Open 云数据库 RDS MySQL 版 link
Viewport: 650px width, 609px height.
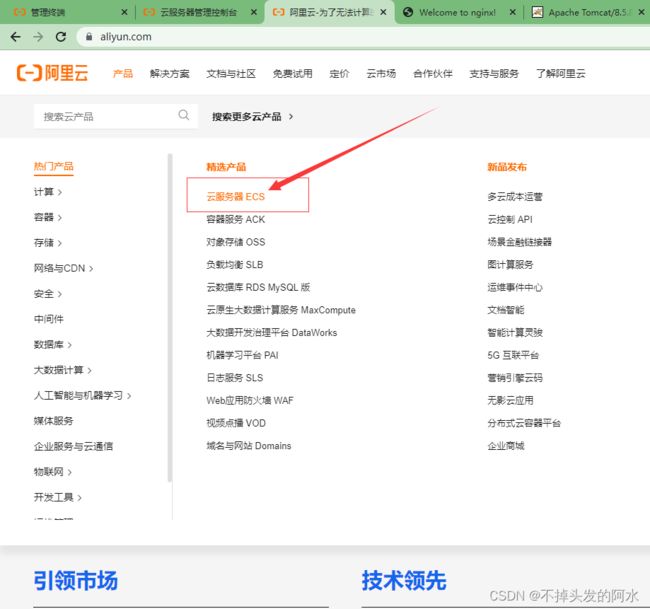point(258,287)
